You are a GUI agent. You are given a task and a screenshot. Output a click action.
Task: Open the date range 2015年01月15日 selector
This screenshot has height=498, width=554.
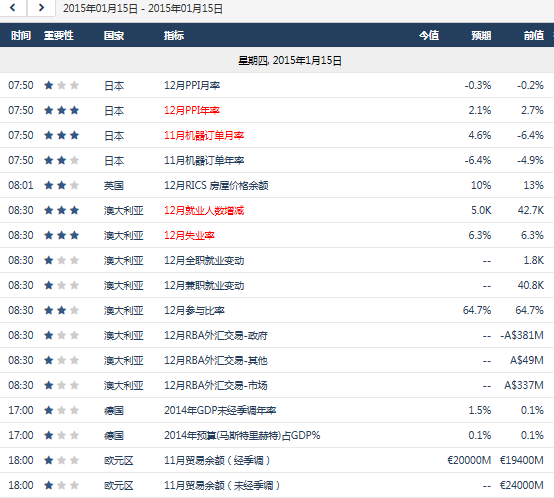[x=143, y=8]
